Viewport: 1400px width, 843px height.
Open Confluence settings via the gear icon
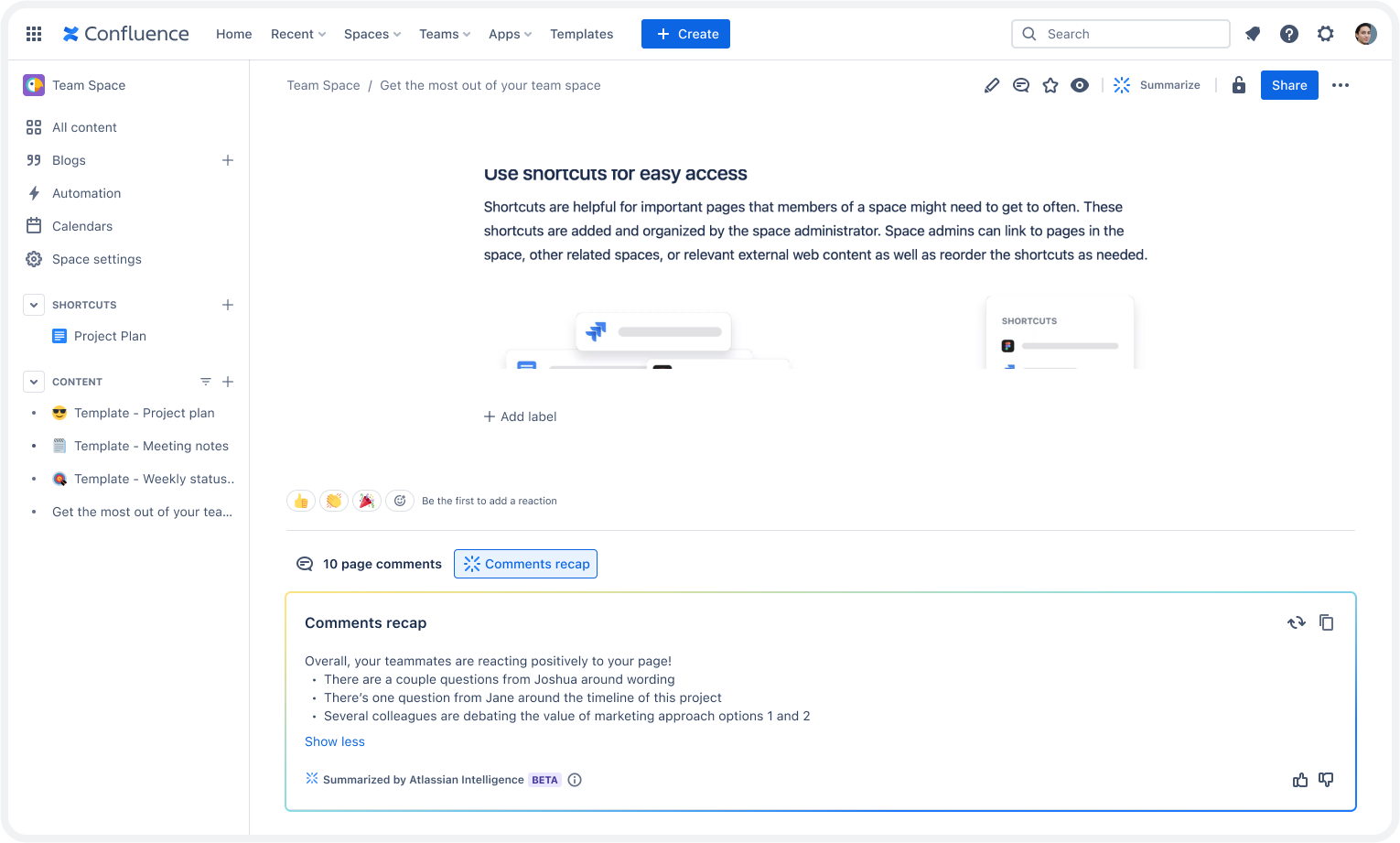click(1326, 34)
